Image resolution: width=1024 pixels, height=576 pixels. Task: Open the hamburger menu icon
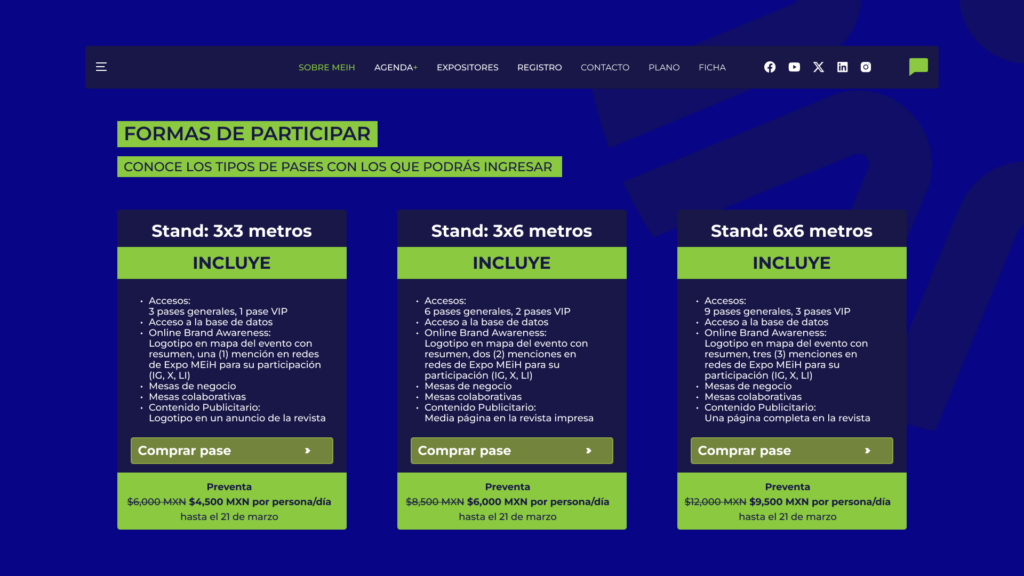[x=101, y=67]
